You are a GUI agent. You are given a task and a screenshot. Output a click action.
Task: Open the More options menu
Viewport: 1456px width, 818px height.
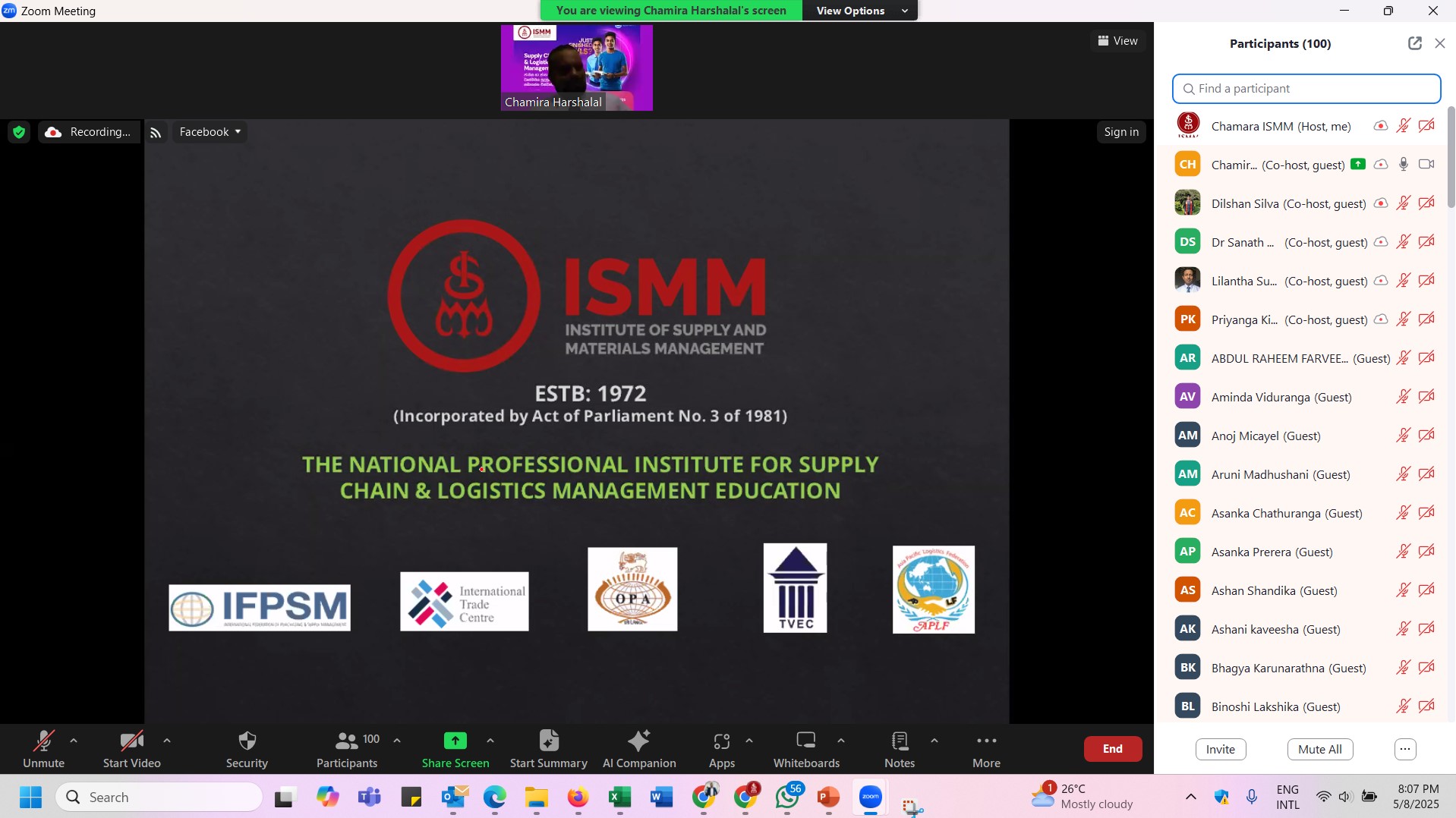986,749
